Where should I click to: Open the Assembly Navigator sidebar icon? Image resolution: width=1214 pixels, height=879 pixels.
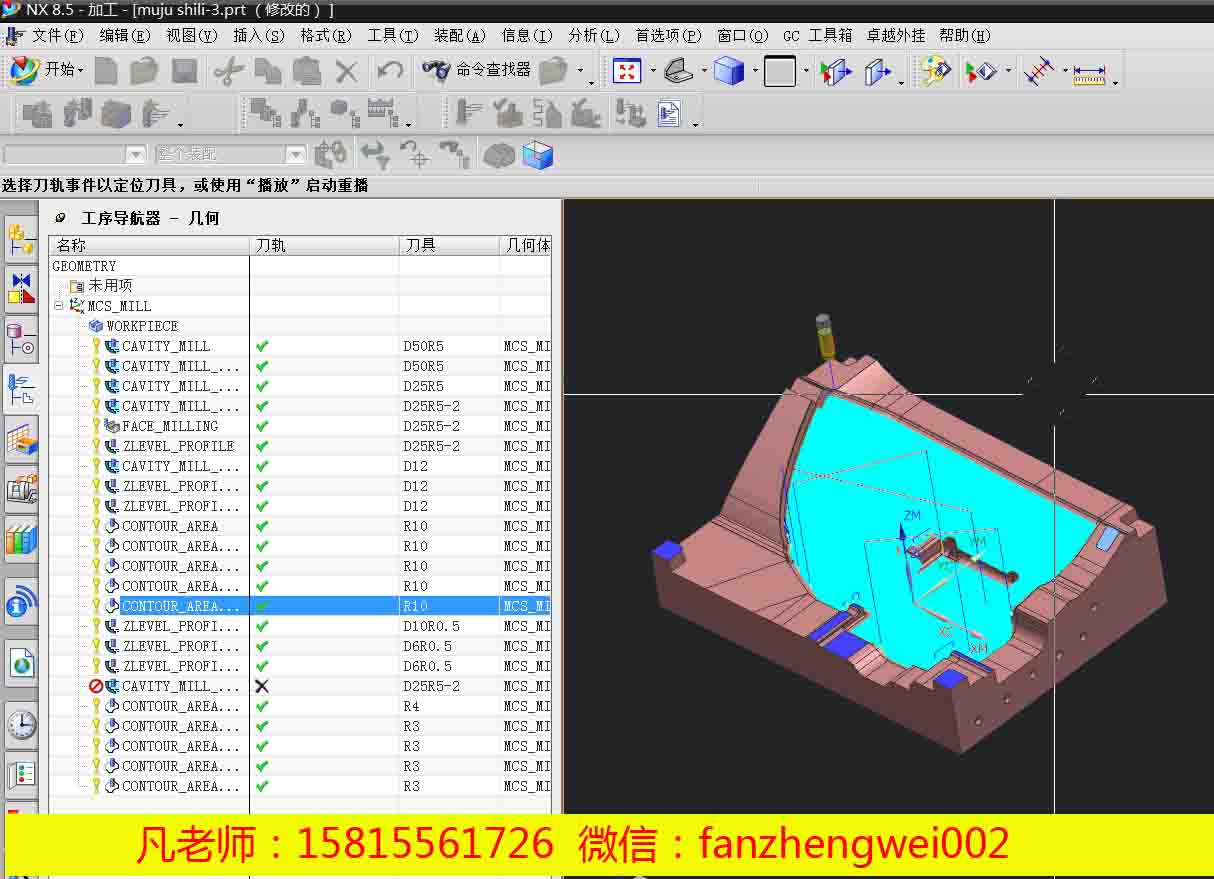pos(21,242)
